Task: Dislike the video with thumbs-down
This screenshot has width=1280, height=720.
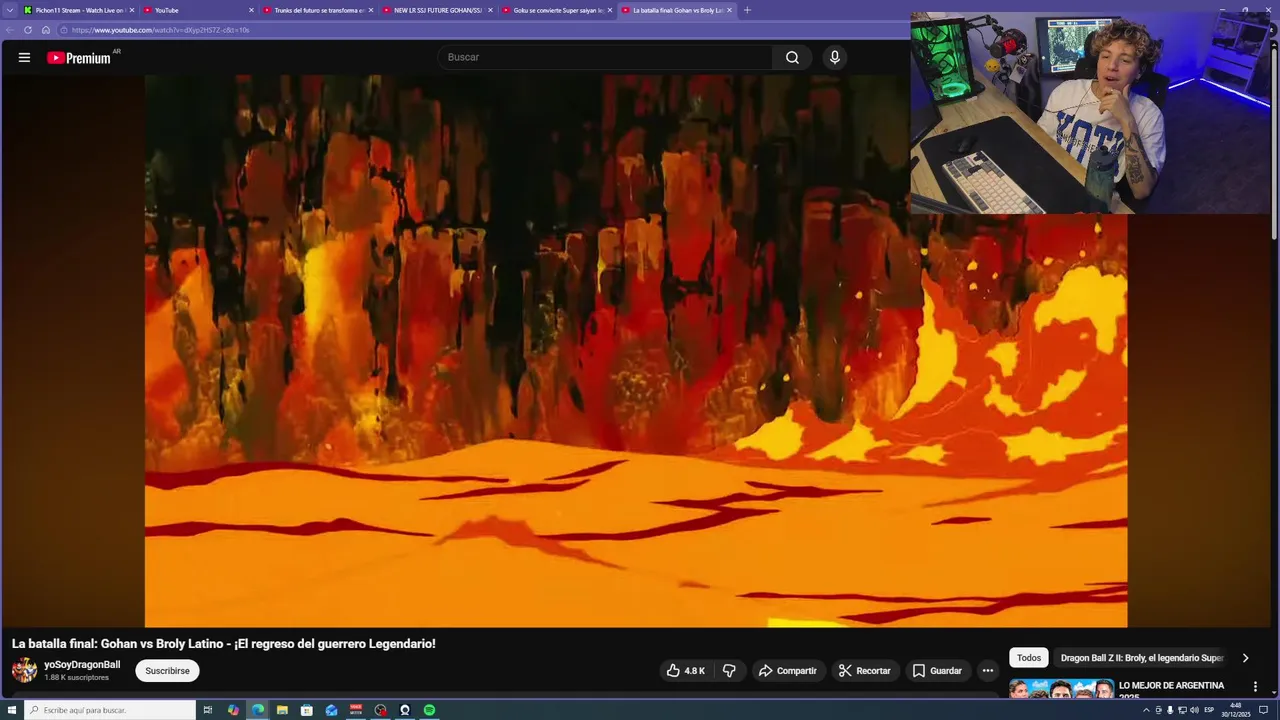Action: click(729, 671)
